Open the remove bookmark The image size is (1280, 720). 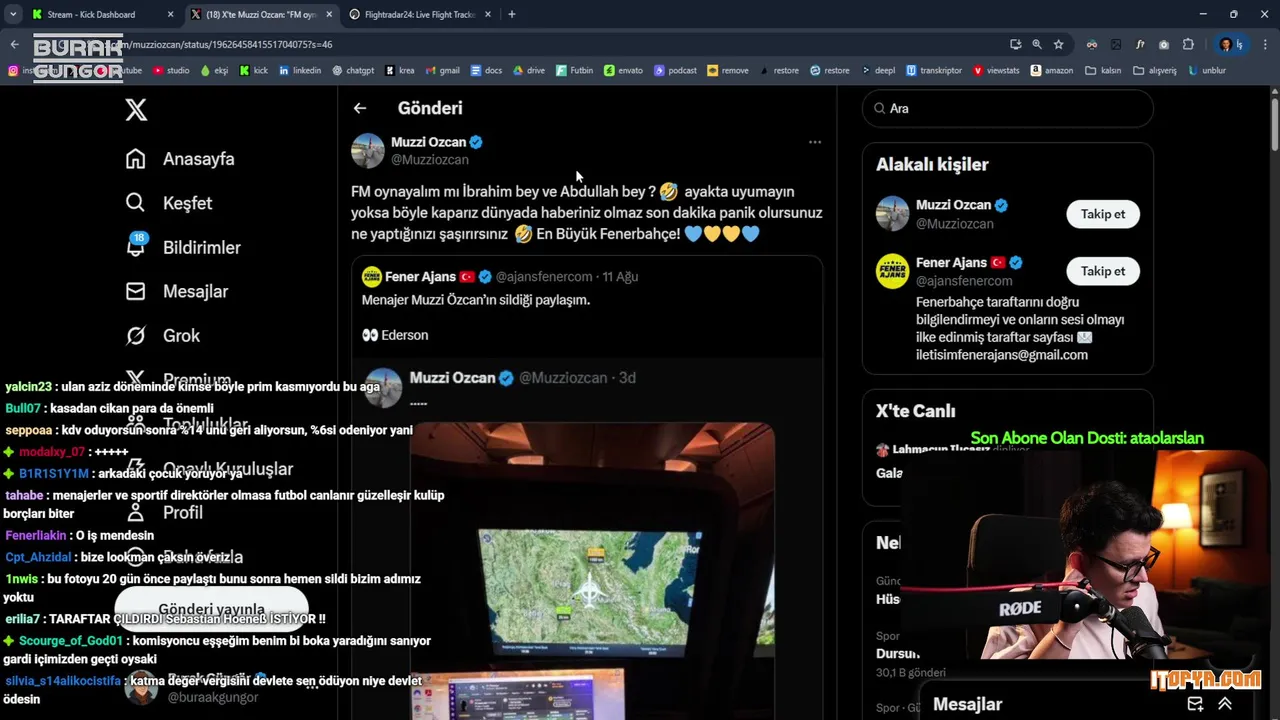click(x=728, y=70)
